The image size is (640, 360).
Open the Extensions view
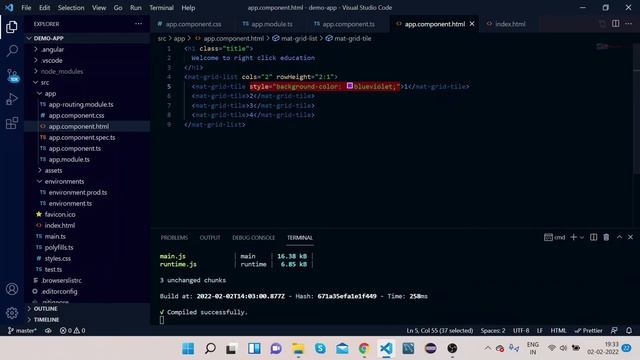[x=12, y=123]
